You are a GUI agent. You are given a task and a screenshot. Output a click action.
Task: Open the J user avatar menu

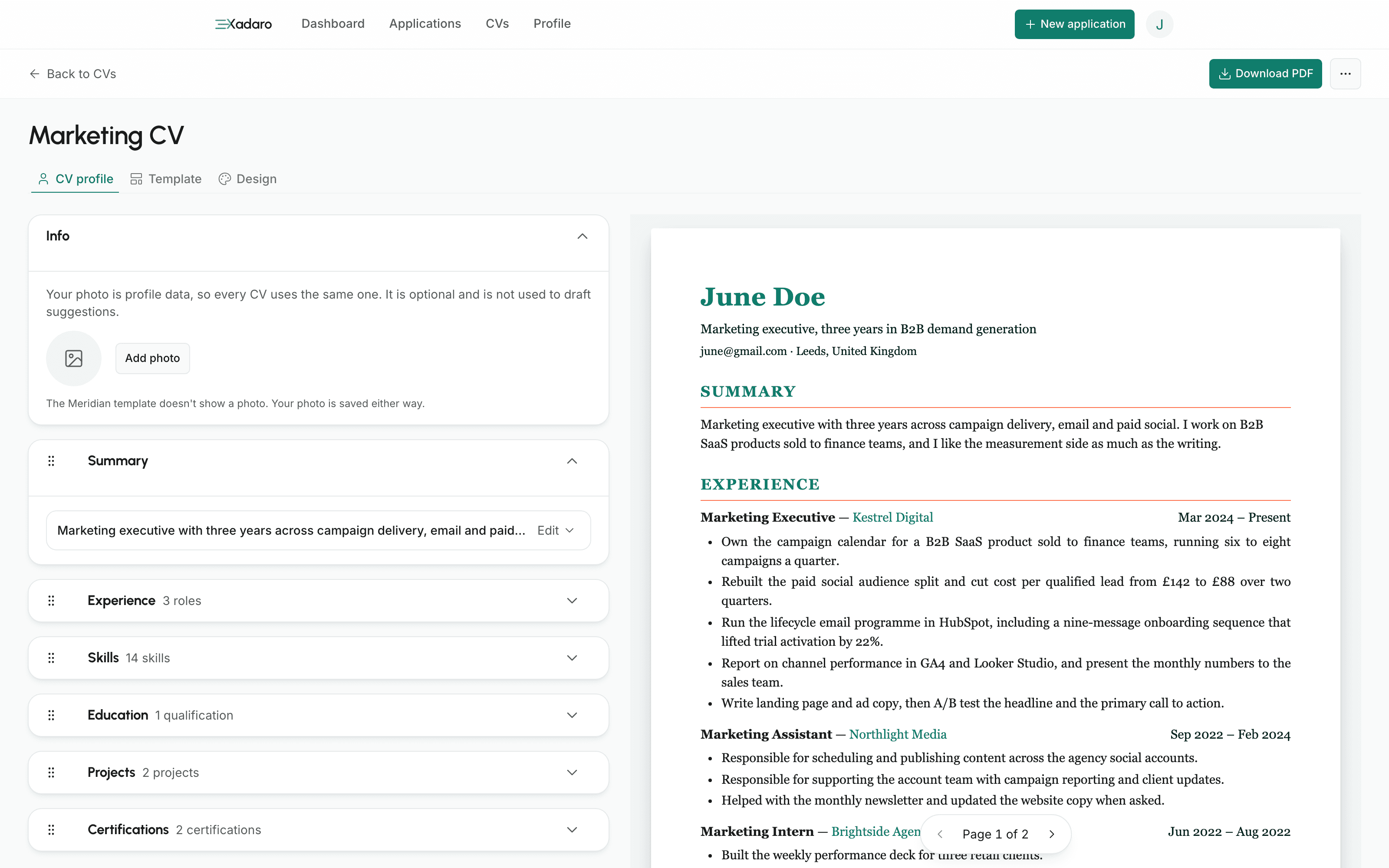tap(1159, 24)
